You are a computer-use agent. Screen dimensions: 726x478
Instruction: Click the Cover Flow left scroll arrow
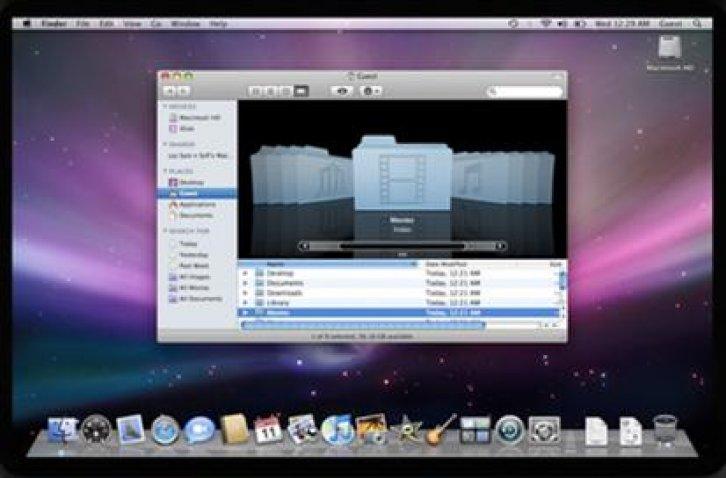(303, 246)
